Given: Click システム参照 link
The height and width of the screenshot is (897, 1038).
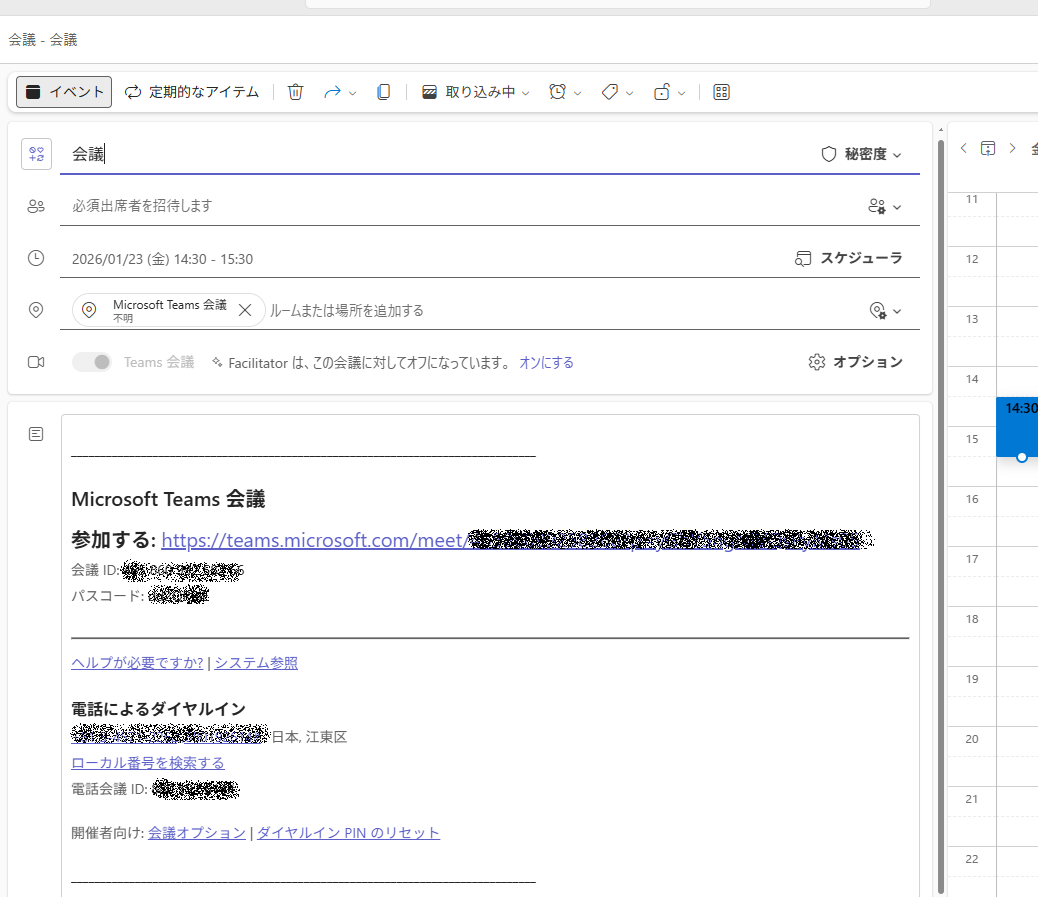Looking at the screenshot, I should 256,663.
